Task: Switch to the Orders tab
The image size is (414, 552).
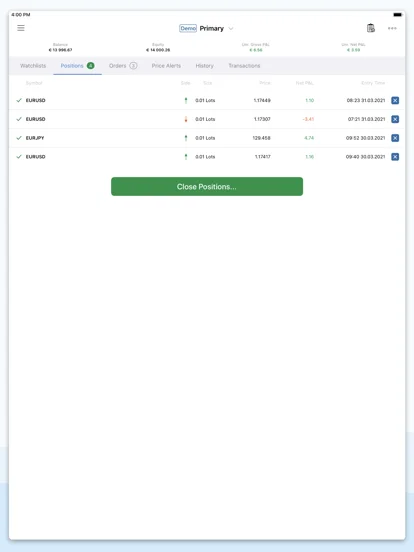Action: (123, 65)
